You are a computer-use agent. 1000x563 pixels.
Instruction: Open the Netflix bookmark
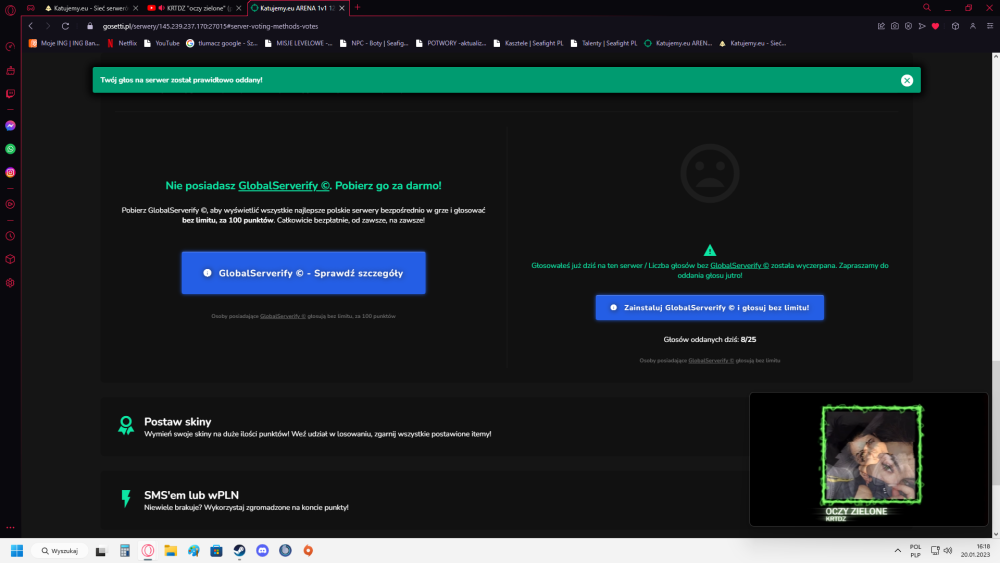point(122,43)
